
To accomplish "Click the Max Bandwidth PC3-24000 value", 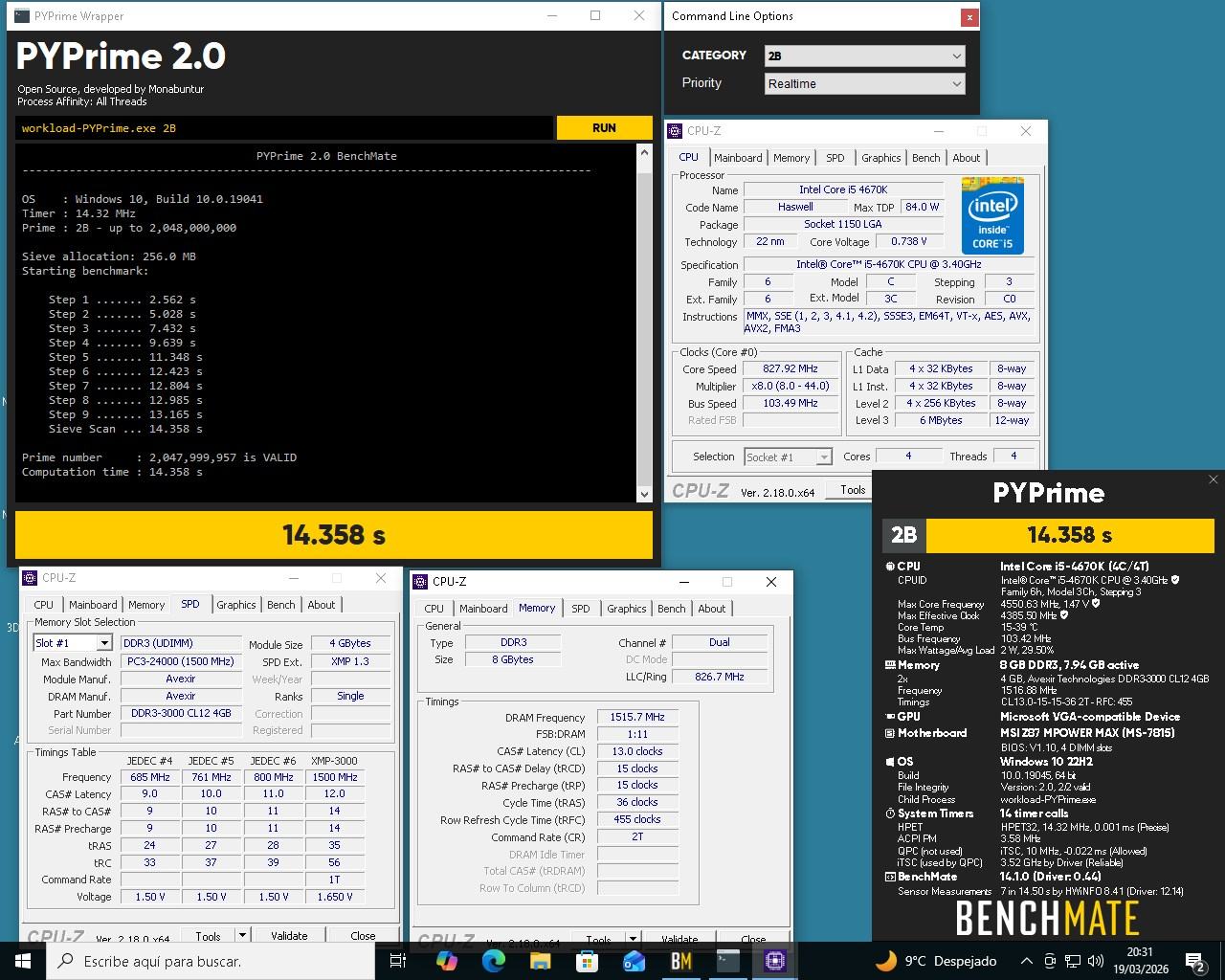I will (181, 661).
